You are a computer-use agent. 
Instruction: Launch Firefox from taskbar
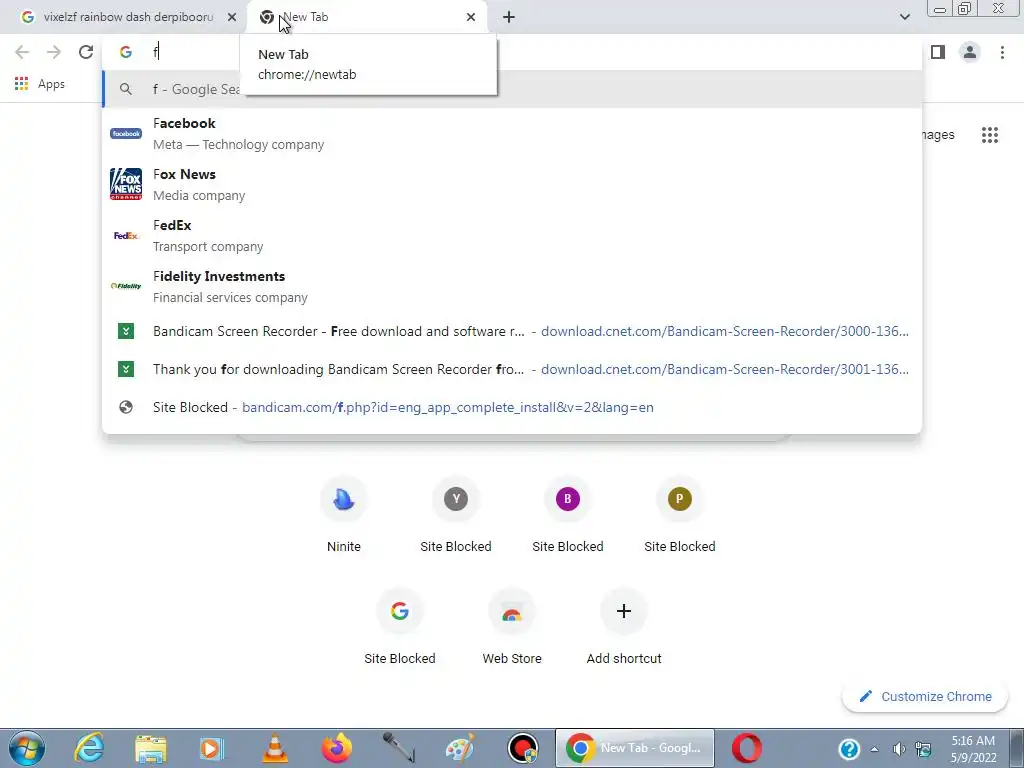[337, 748]
